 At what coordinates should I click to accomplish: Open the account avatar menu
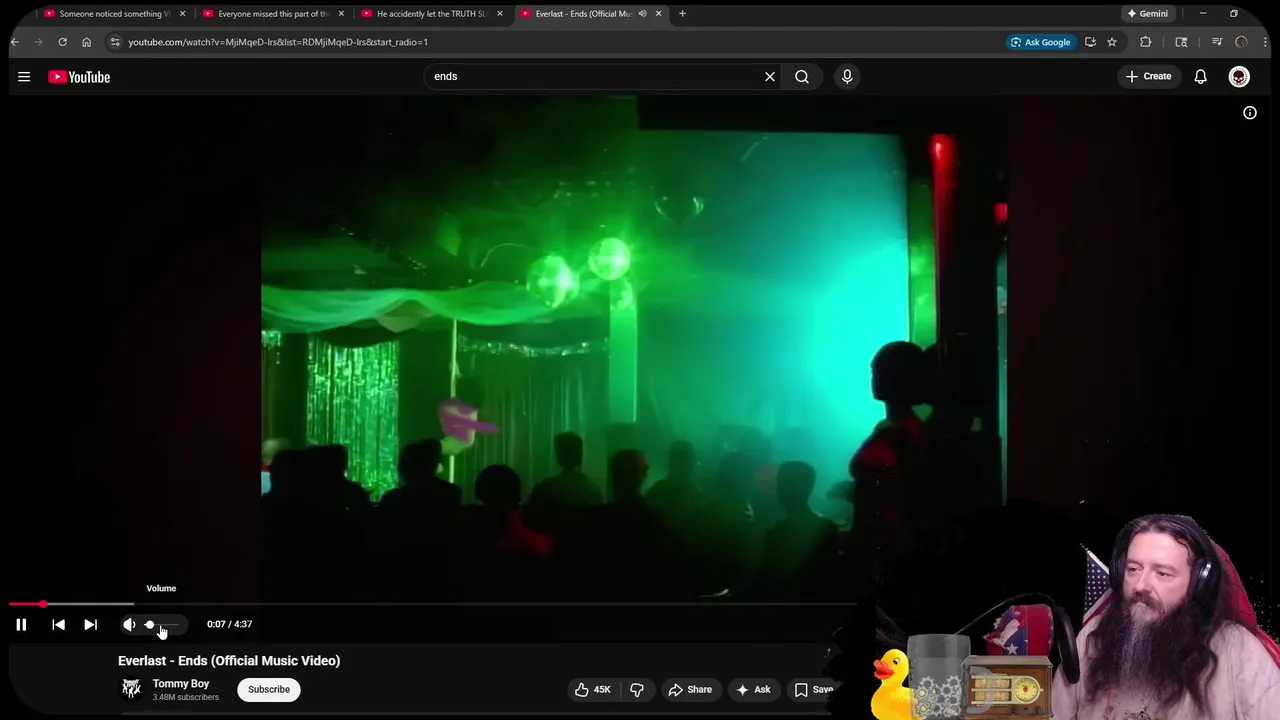tap(1239, 77)
